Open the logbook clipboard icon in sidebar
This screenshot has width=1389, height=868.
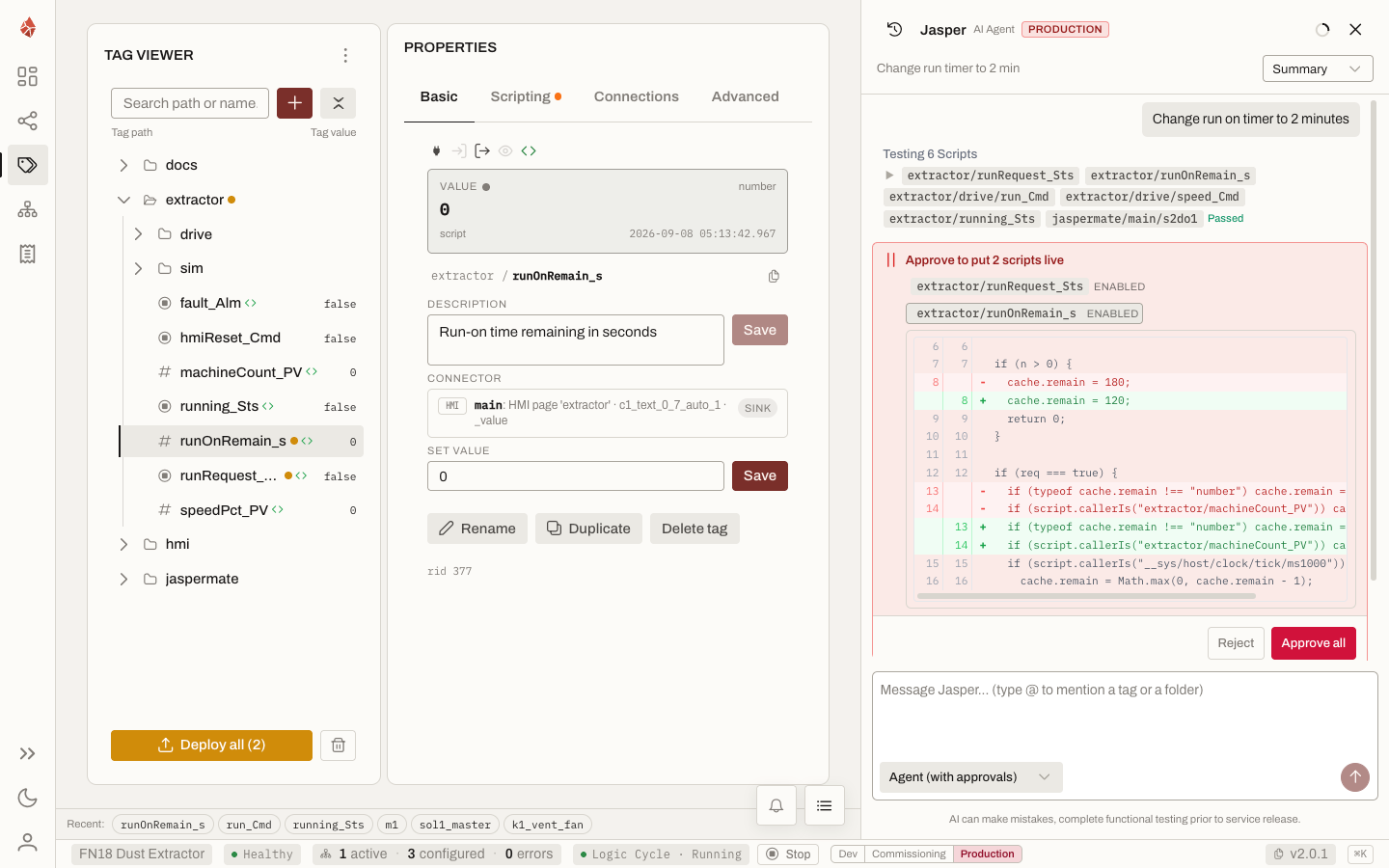point(28,254)
